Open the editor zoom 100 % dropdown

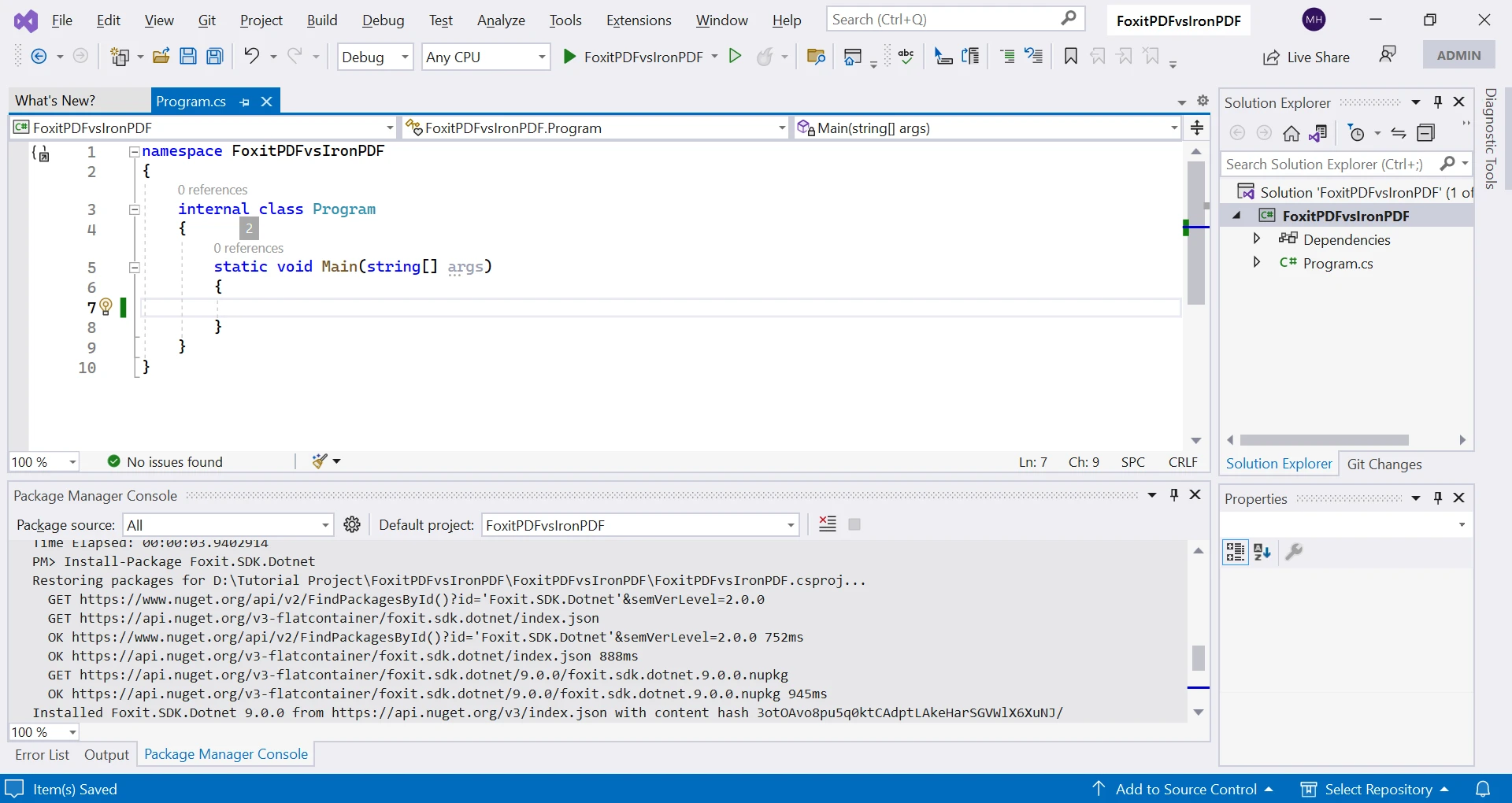(44, 462)
